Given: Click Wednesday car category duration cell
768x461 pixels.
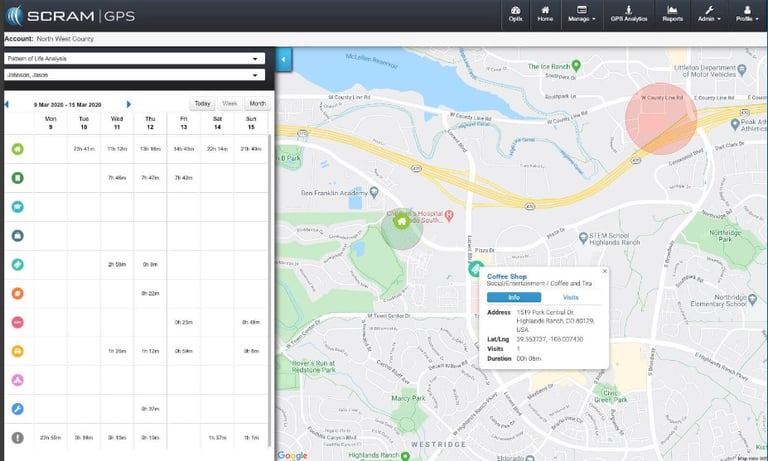Looking at the screenshot, I should click(117, 351).
